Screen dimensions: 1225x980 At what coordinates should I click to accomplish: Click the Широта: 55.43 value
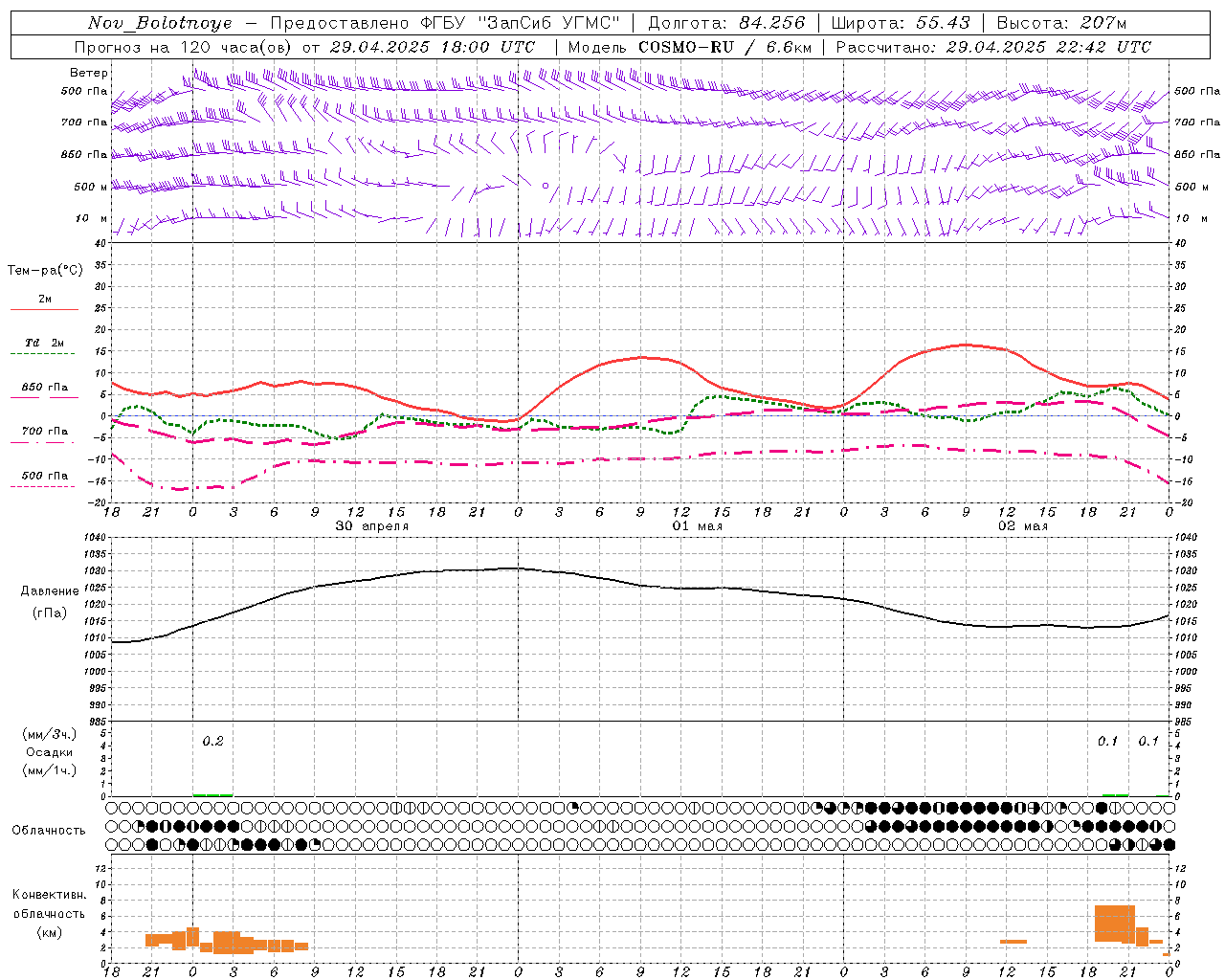tap(901, 23)
